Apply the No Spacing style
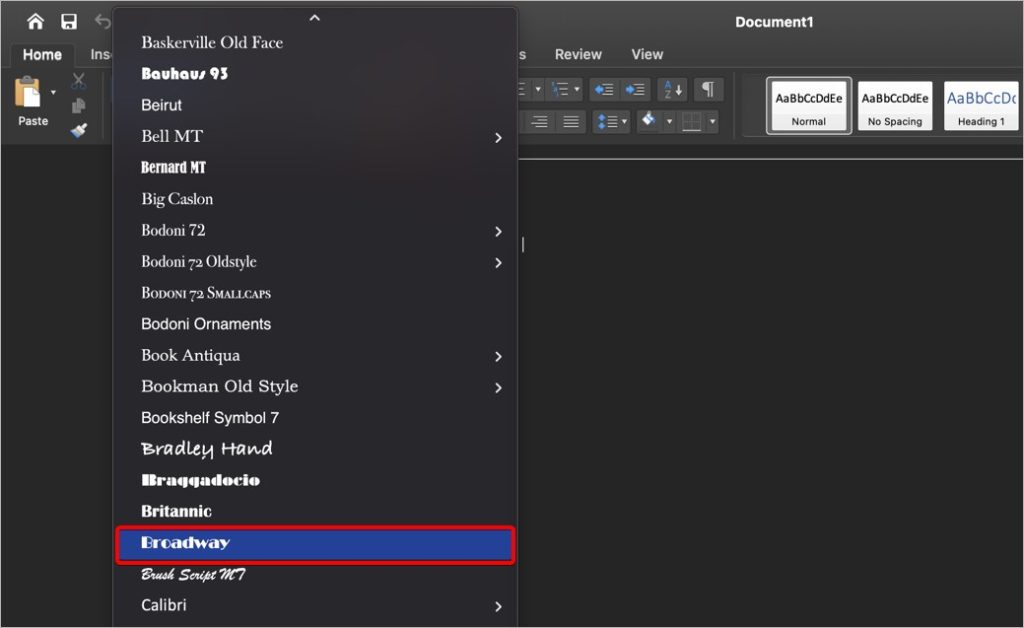The width and height of the screenshot is (1024, 628). pos(895,105)
